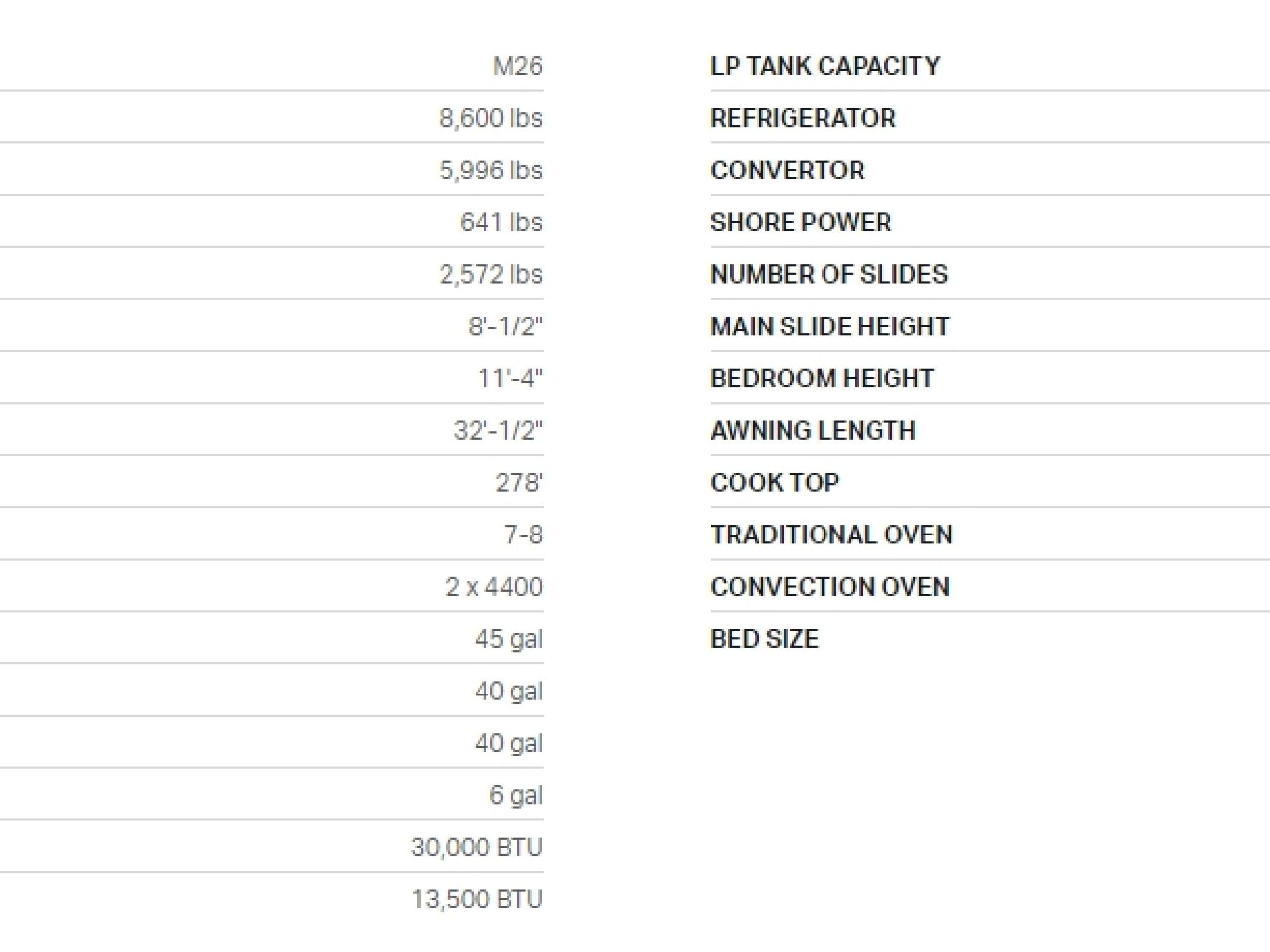Click the CONVECTION OVEN label
This screenshot has height=952, width=1270.
point(829,587)
